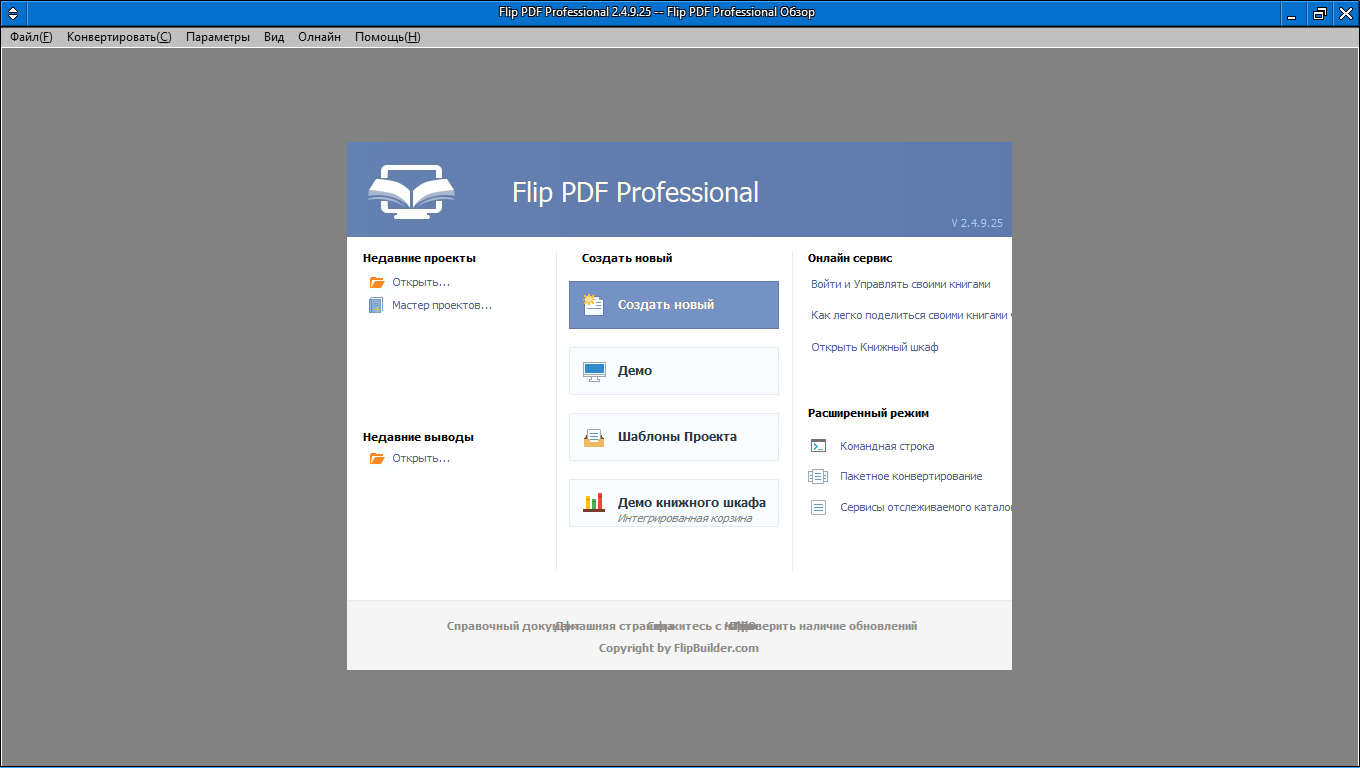Open the Файл menu
Screen dimensions: 1360x768
pos(31,37)
